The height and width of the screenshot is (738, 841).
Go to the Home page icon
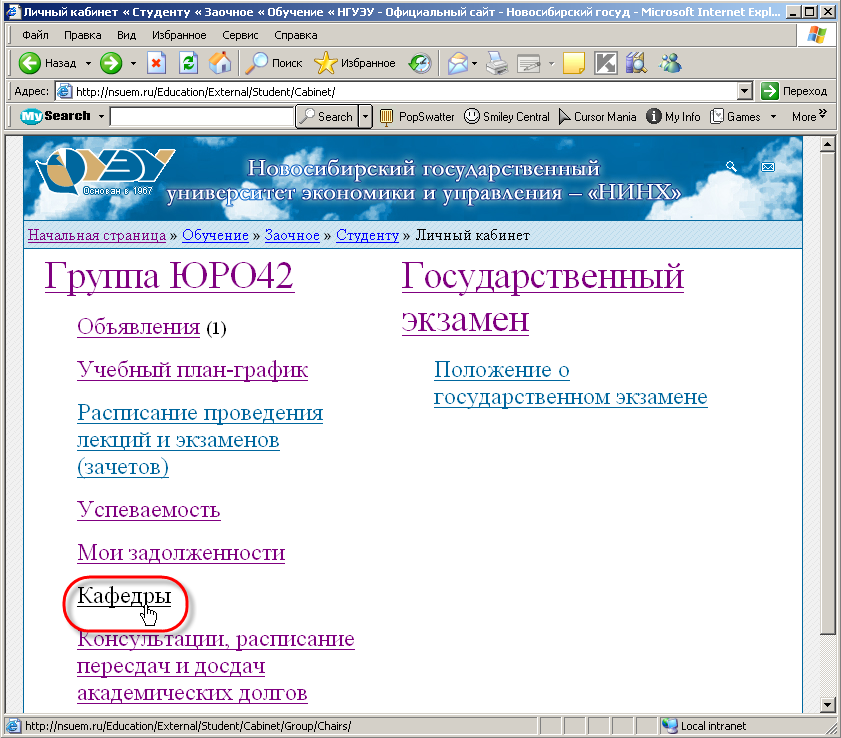(219, 63)
